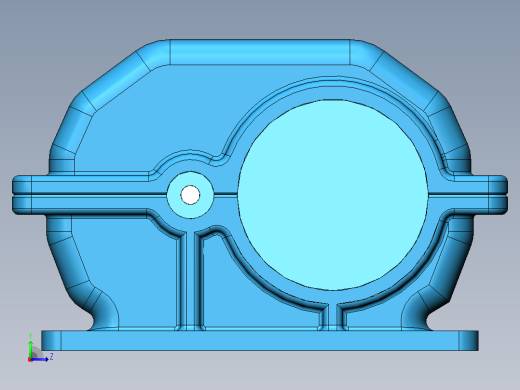The width and height of the screenshot is (520, 390).
Task: Select the upper-left flat housing wall face
Action: (150, 117)
